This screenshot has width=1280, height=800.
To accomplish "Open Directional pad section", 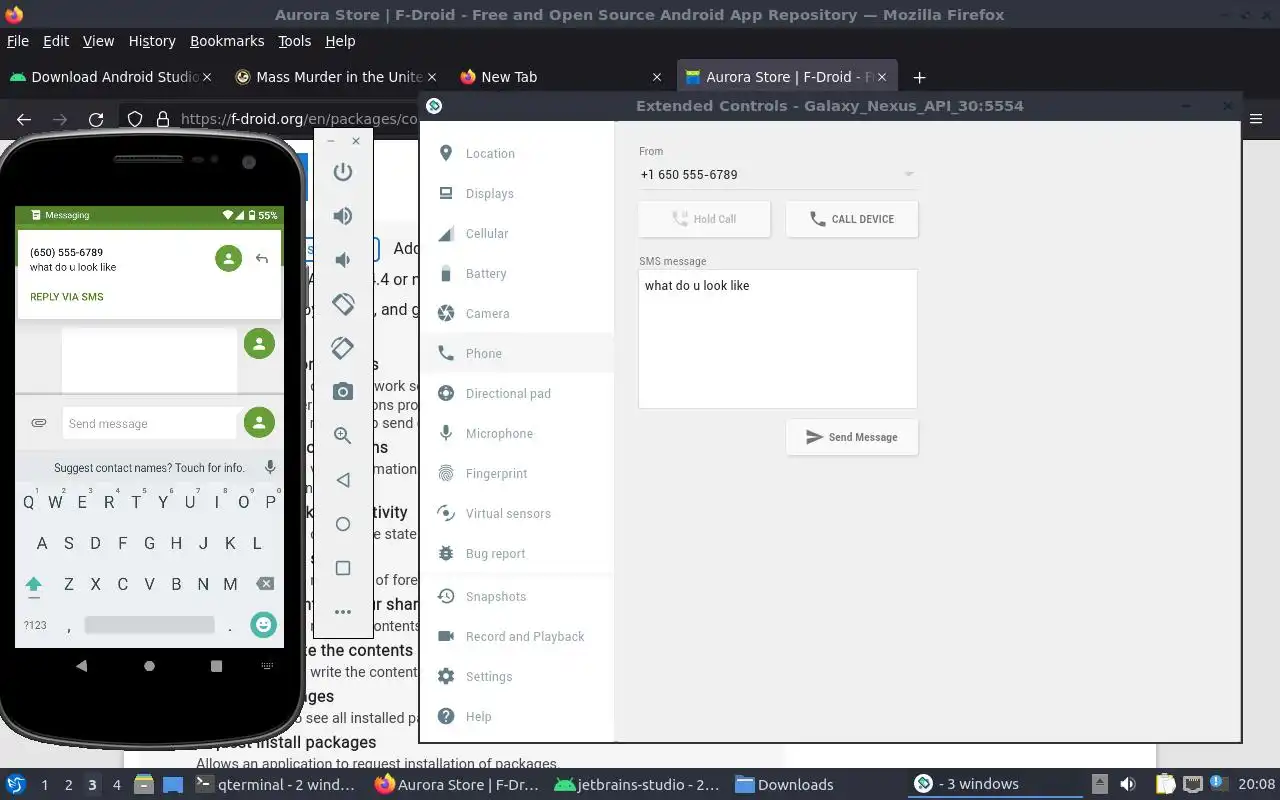I will (x=517, y=393).
